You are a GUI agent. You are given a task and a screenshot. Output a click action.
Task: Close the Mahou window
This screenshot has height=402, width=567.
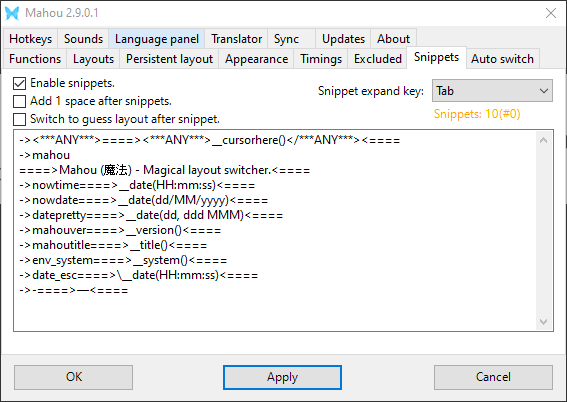point(551,13)
